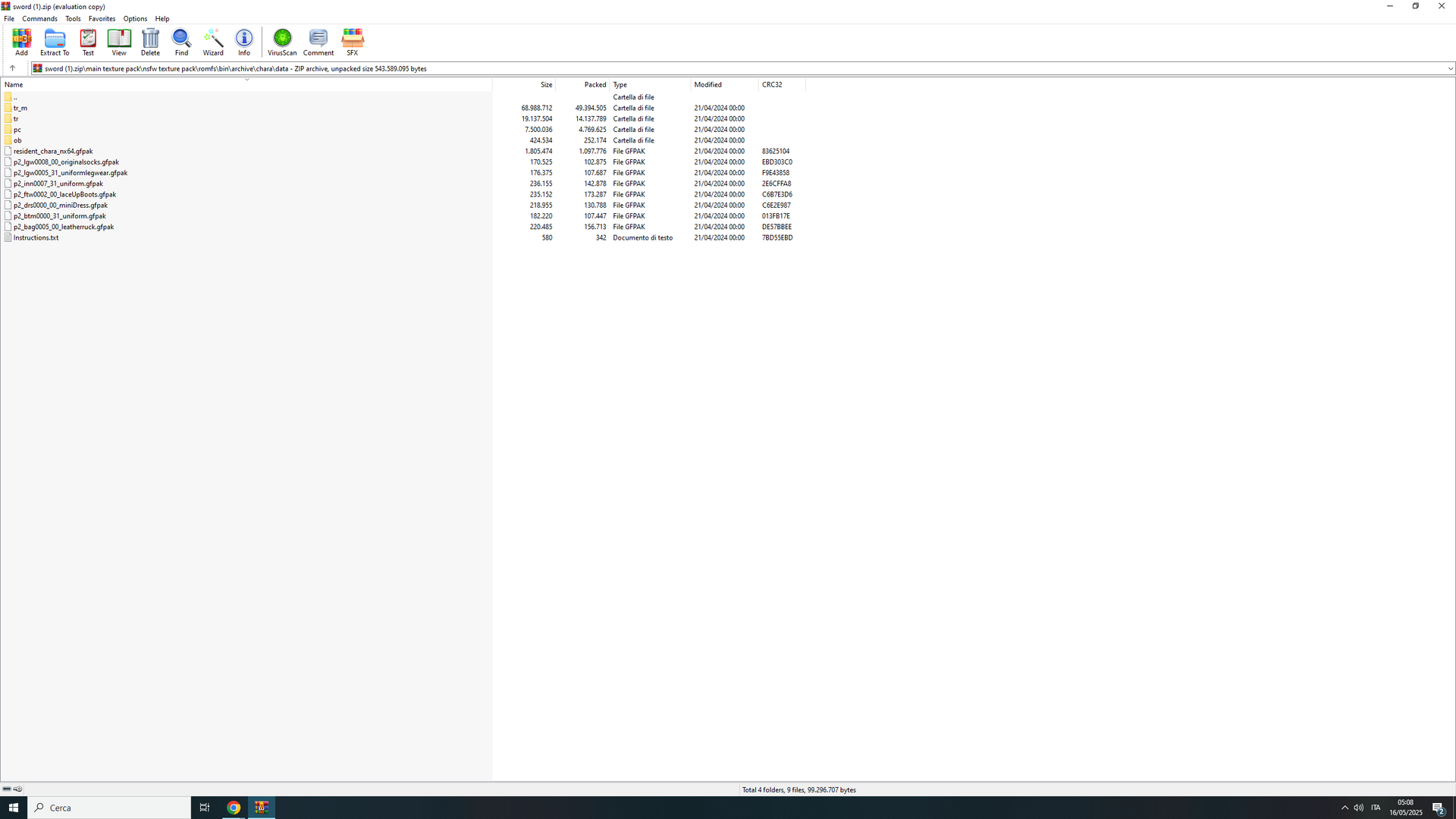Select the pc folder icon

tap(8, 130)
